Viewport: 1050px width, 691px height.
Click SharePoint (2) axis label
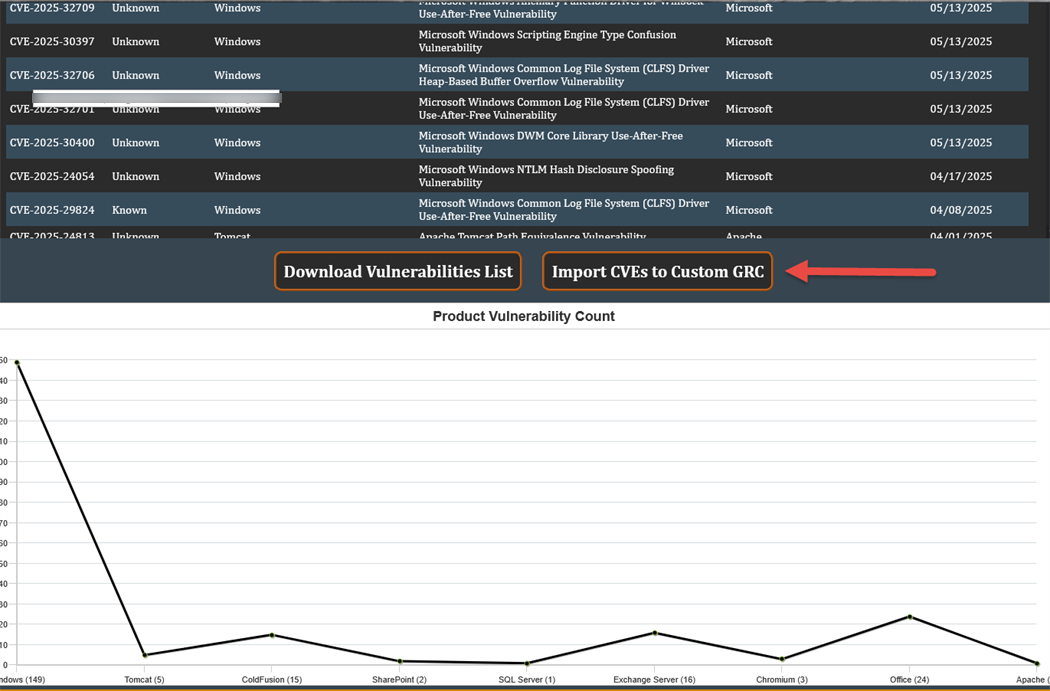pos(399,679)
